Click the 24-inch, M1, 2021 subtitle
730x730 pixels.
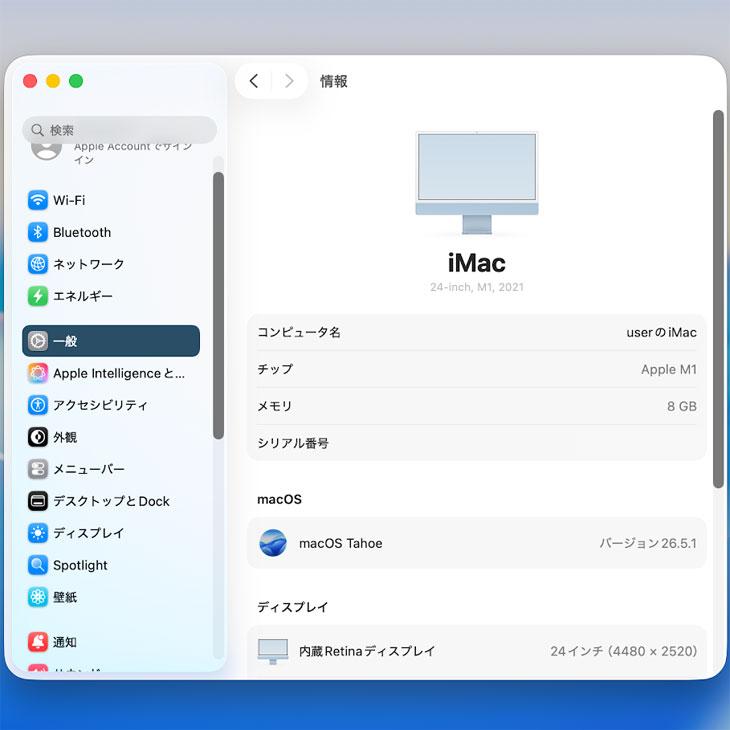477,287
